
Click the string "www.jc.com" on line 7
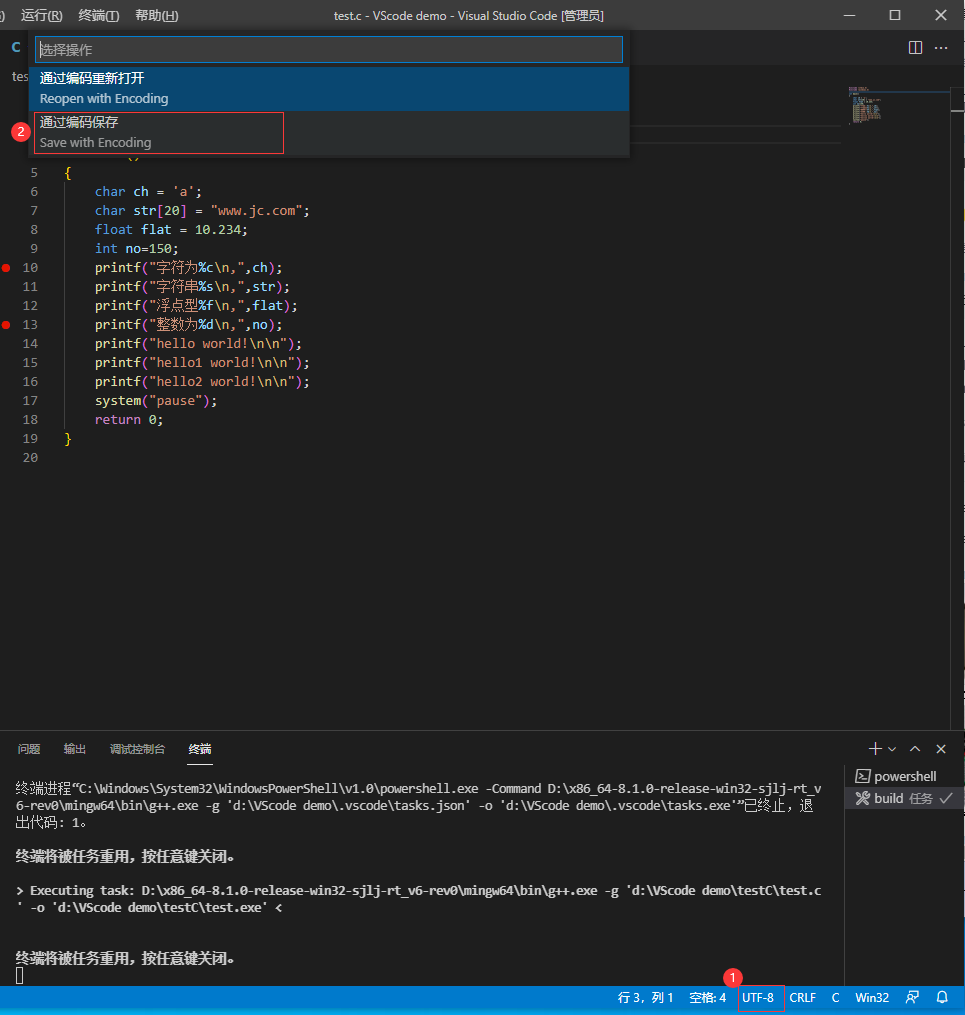tap(257, 210)
